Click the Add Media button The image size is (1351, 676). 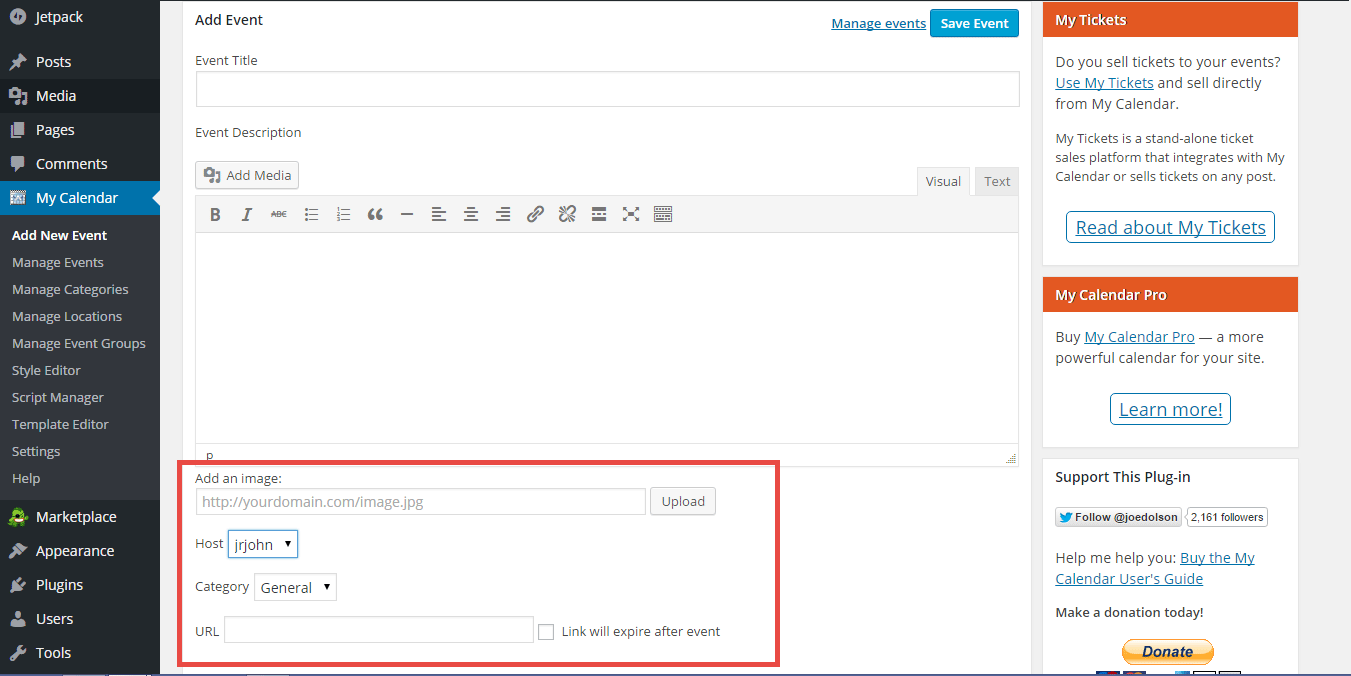(247, 175)
